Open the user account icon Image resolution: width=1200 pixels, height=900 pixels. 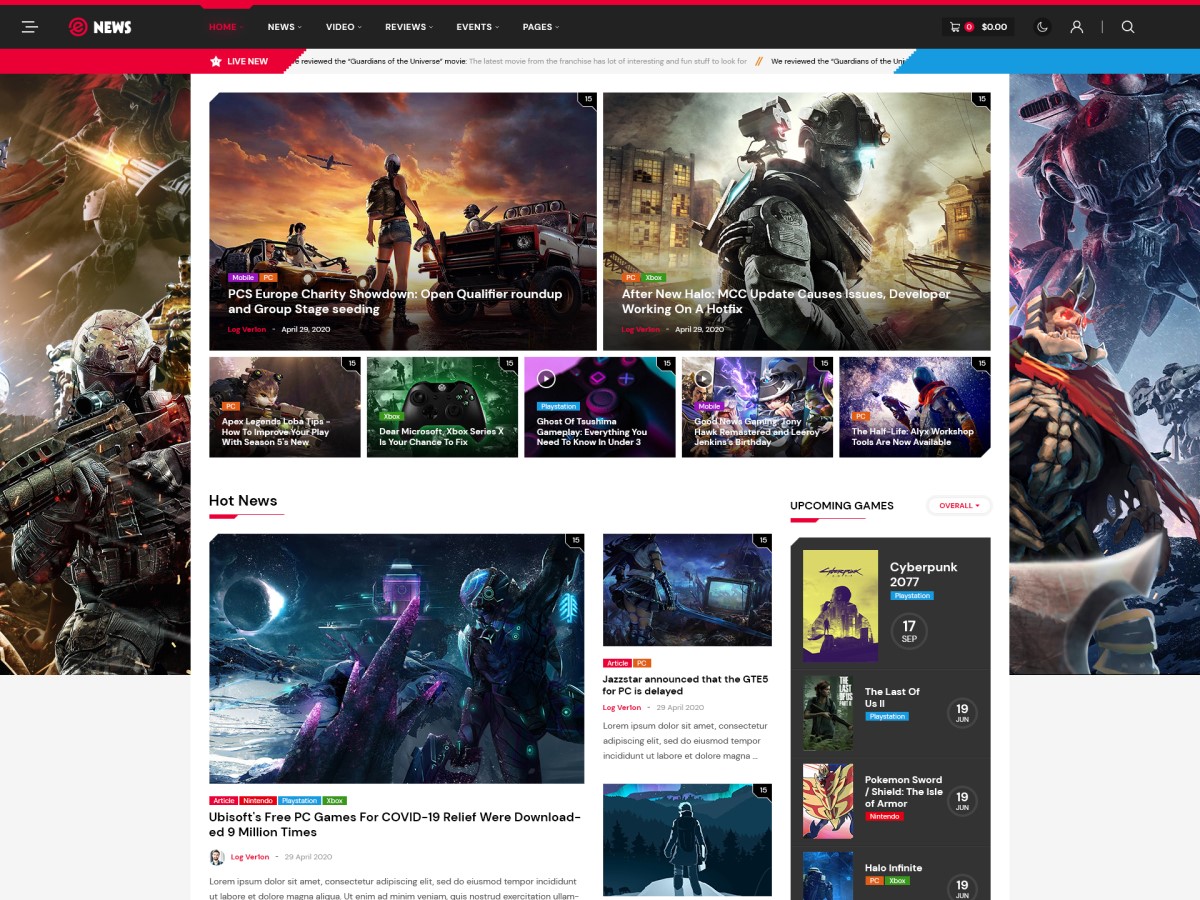pyautogui.click(x=1077, y=27)
